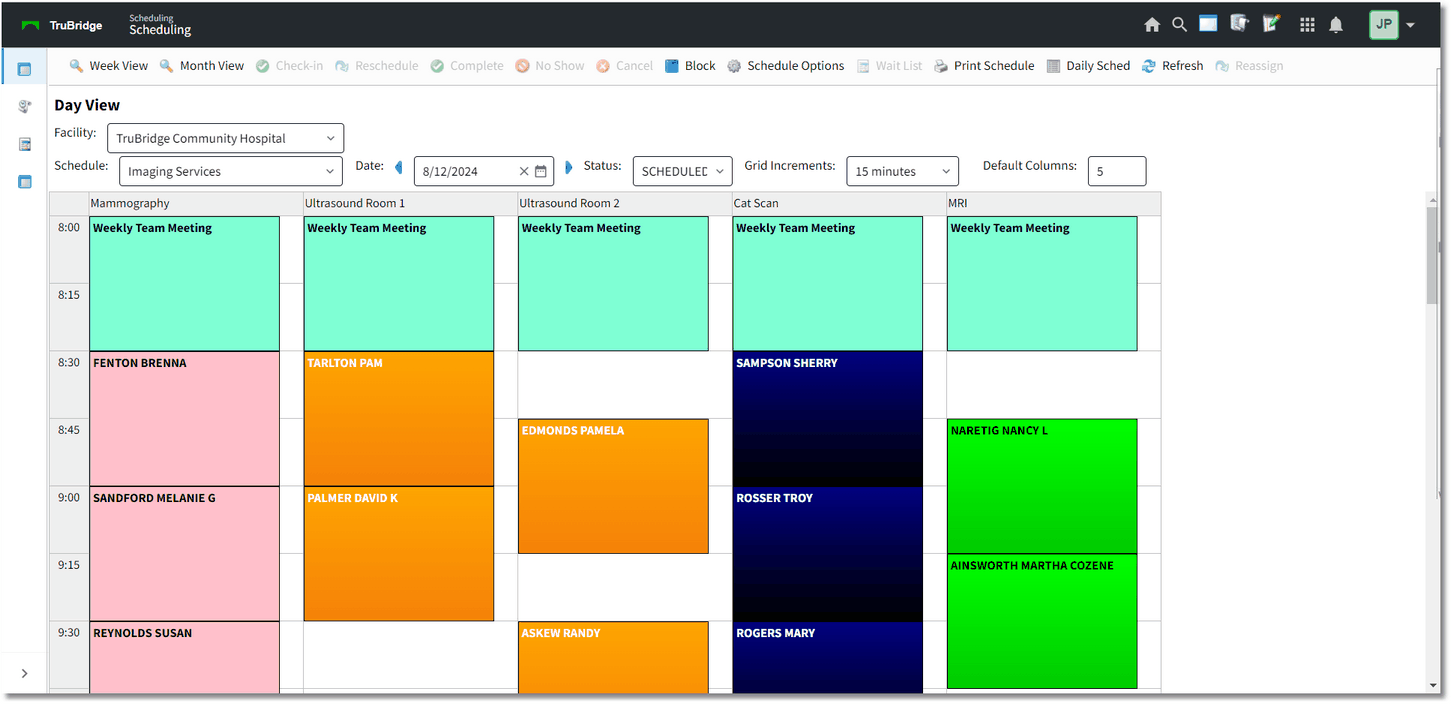Viewport: 1451px width, 704px height.
Task: Select the ROSSER TROY appointment
Action: coord(827,553)
